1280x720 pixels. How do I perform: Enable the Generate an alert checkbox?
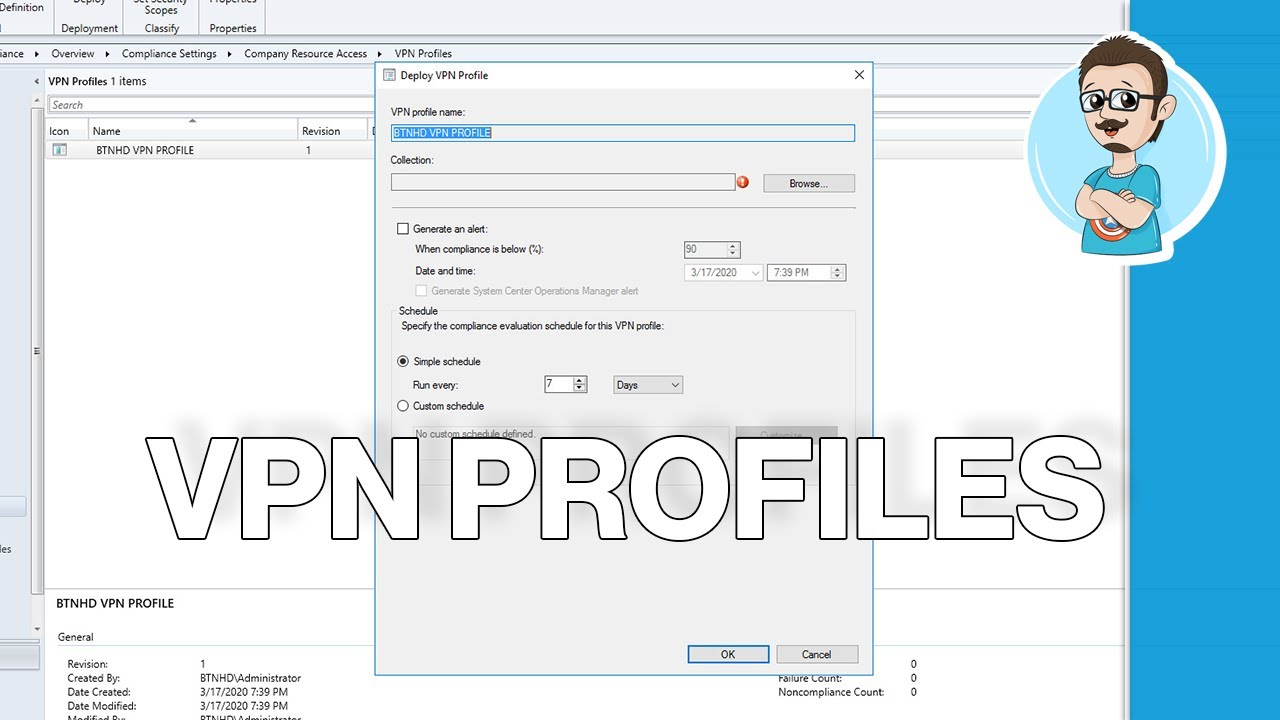[404, 229]
